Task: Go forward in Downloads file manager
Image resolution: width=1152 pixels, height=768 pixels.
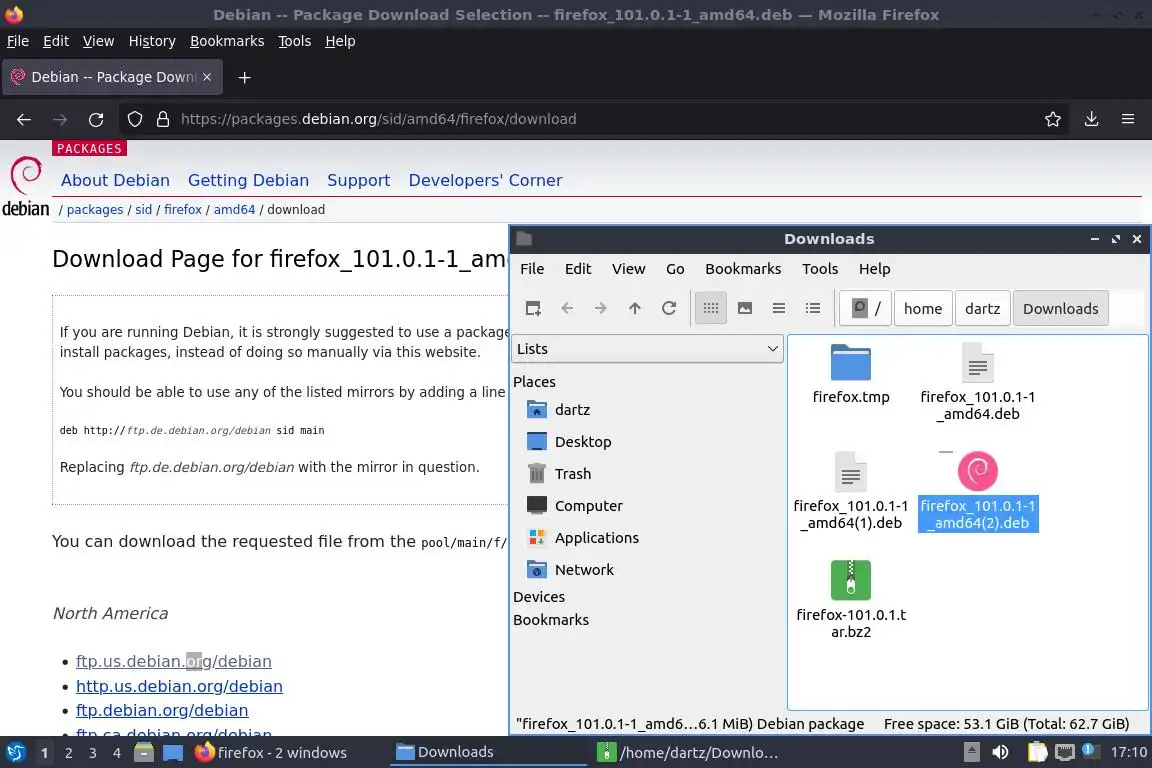Action: 601,309
